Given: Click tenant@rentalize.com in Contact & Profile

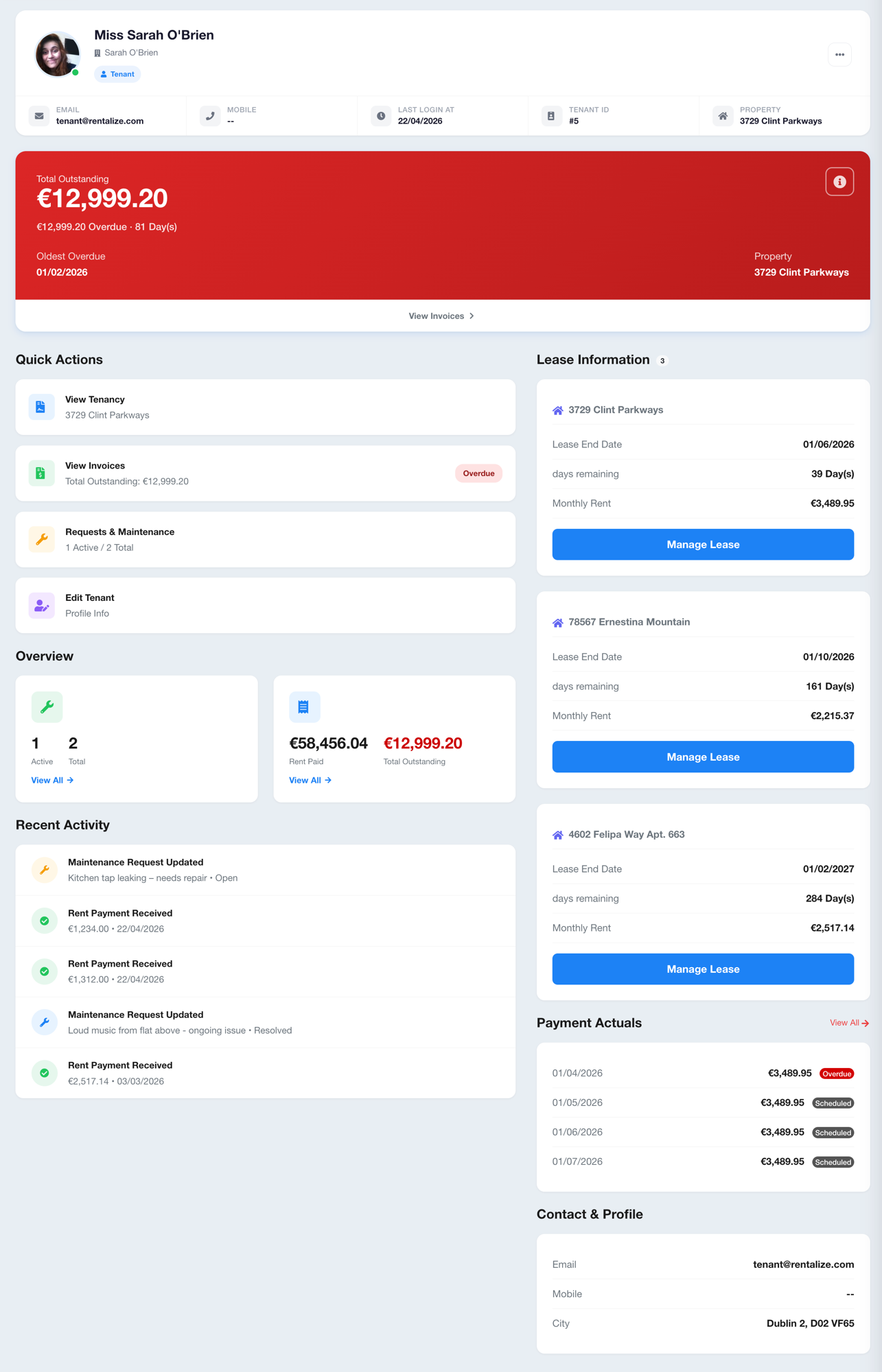Looking at the screenshot, I should [x=803, y=1264].
